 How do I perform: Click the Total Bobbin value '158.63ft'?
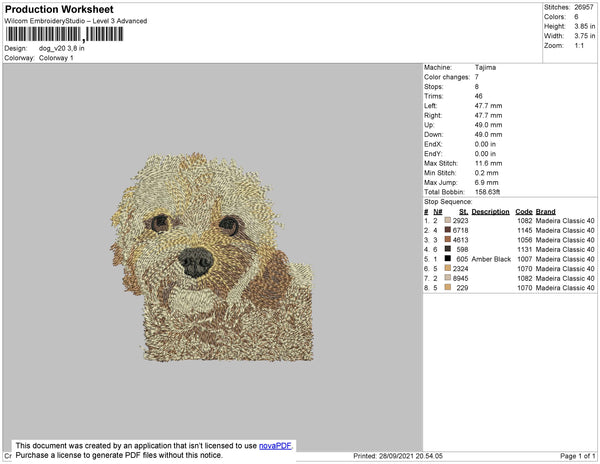[488, 192]
